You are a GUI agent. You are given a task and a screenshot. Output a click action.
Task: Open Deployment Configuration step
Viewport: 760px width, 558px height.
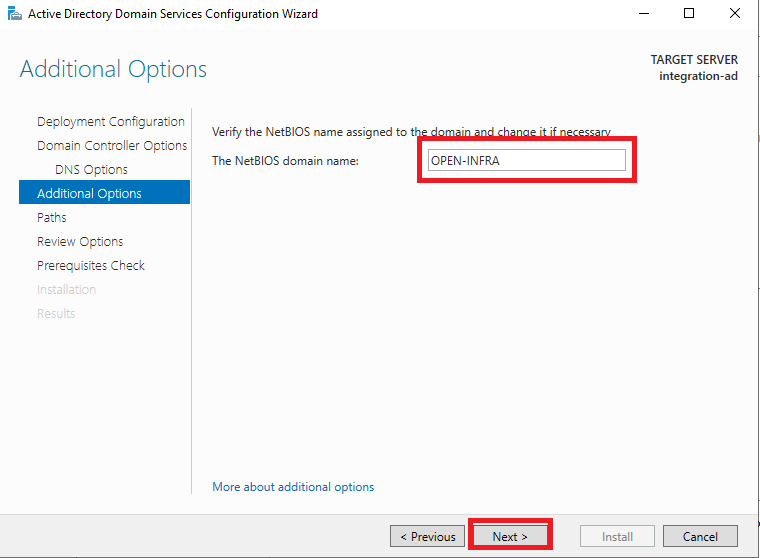pyautogui.click(x=111, y=122)
